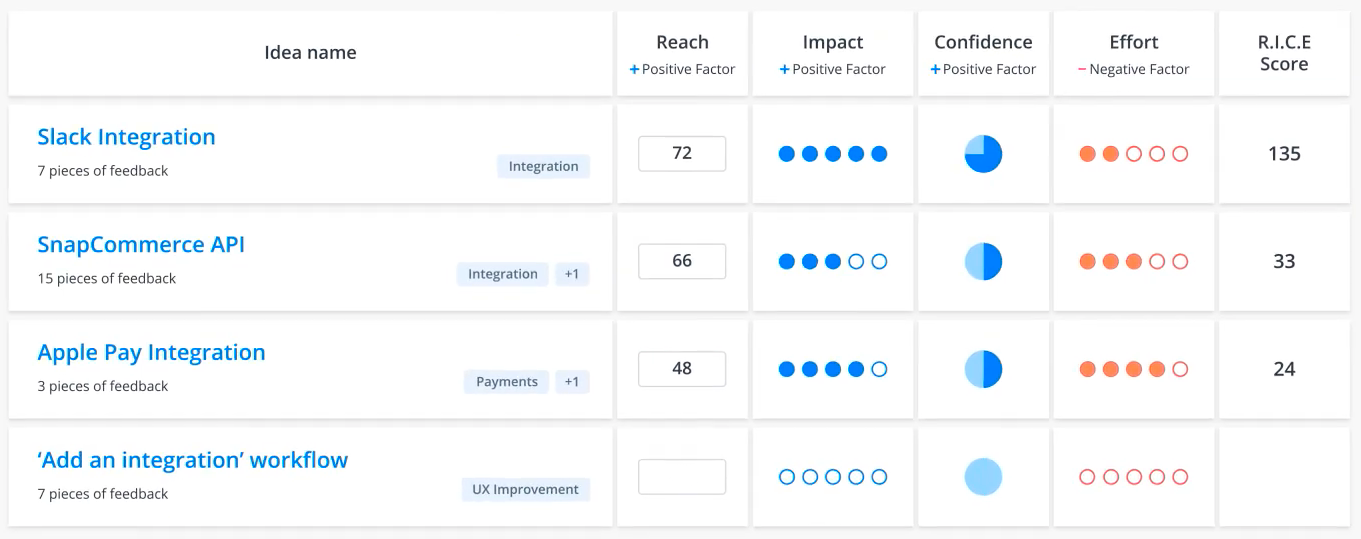Open the Apple Pay Integration idea

click(x=151, y=353)
